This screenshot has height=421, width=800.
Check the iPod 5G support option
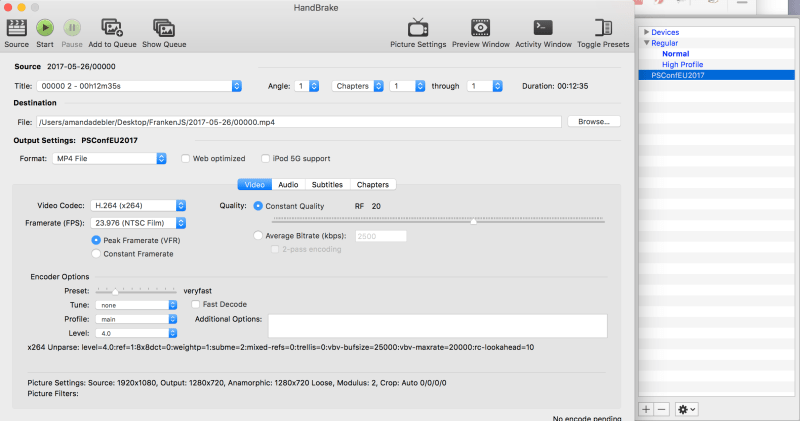[x=265, y=158]
